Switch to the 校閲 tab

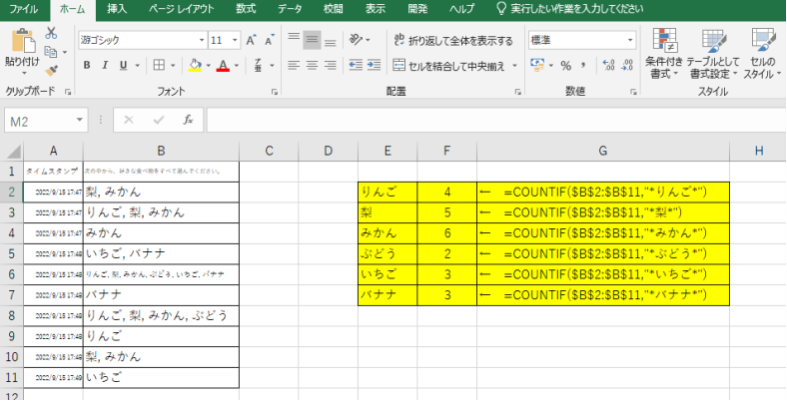(333, 10)
